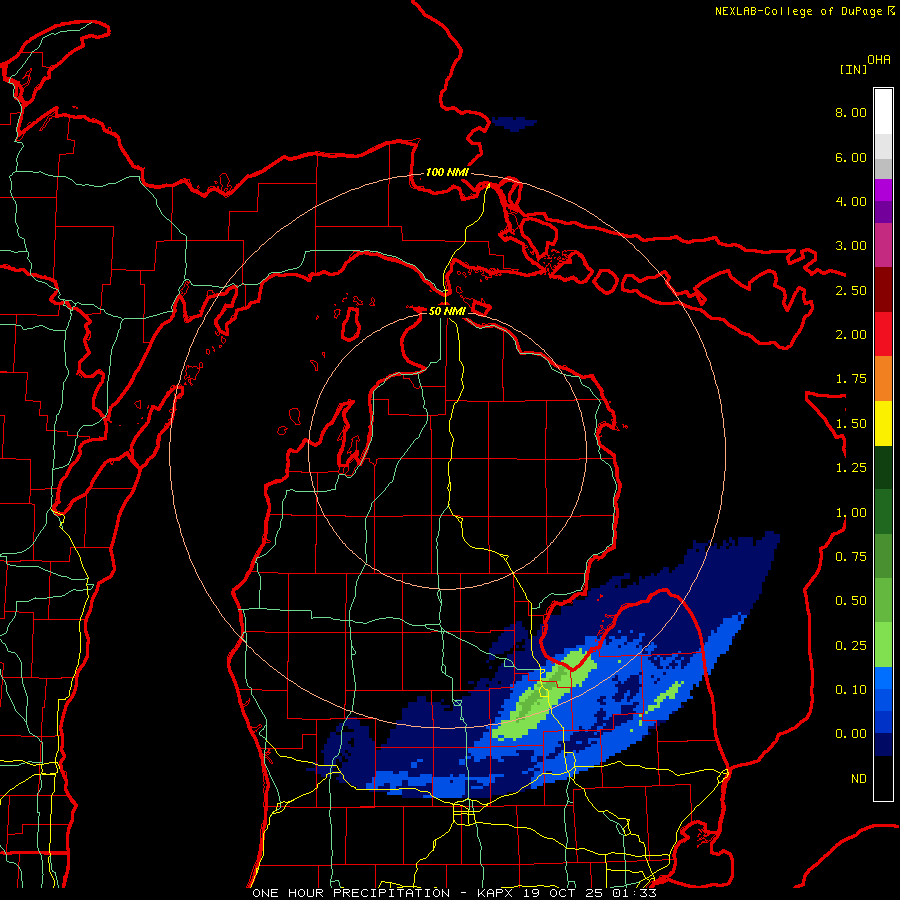
Task: Select the darkest green legend swatch
Action: tap(883, 467)
